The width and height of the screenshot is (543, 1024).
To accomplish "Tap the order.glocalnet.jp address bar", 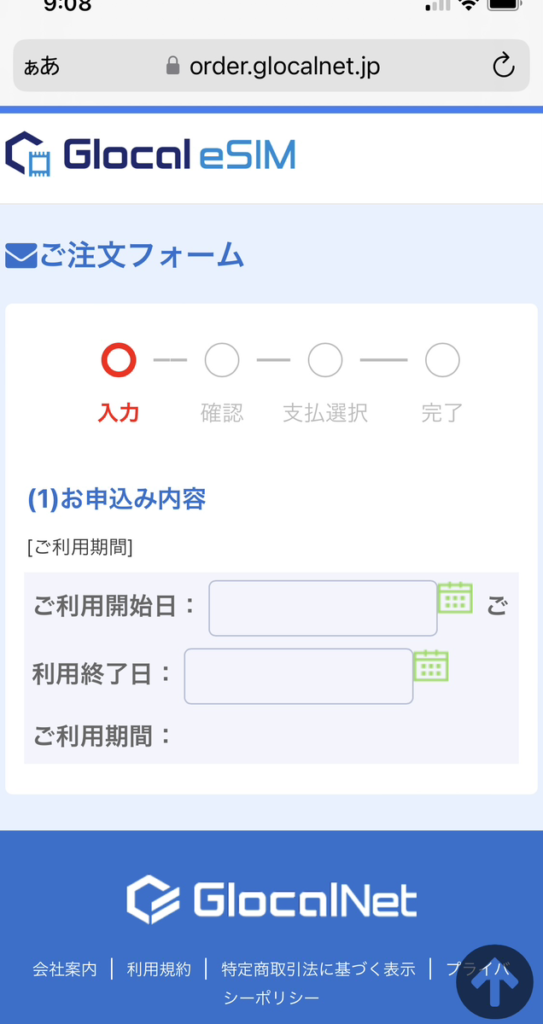I will pyautogui.click(x=271, y=66).
